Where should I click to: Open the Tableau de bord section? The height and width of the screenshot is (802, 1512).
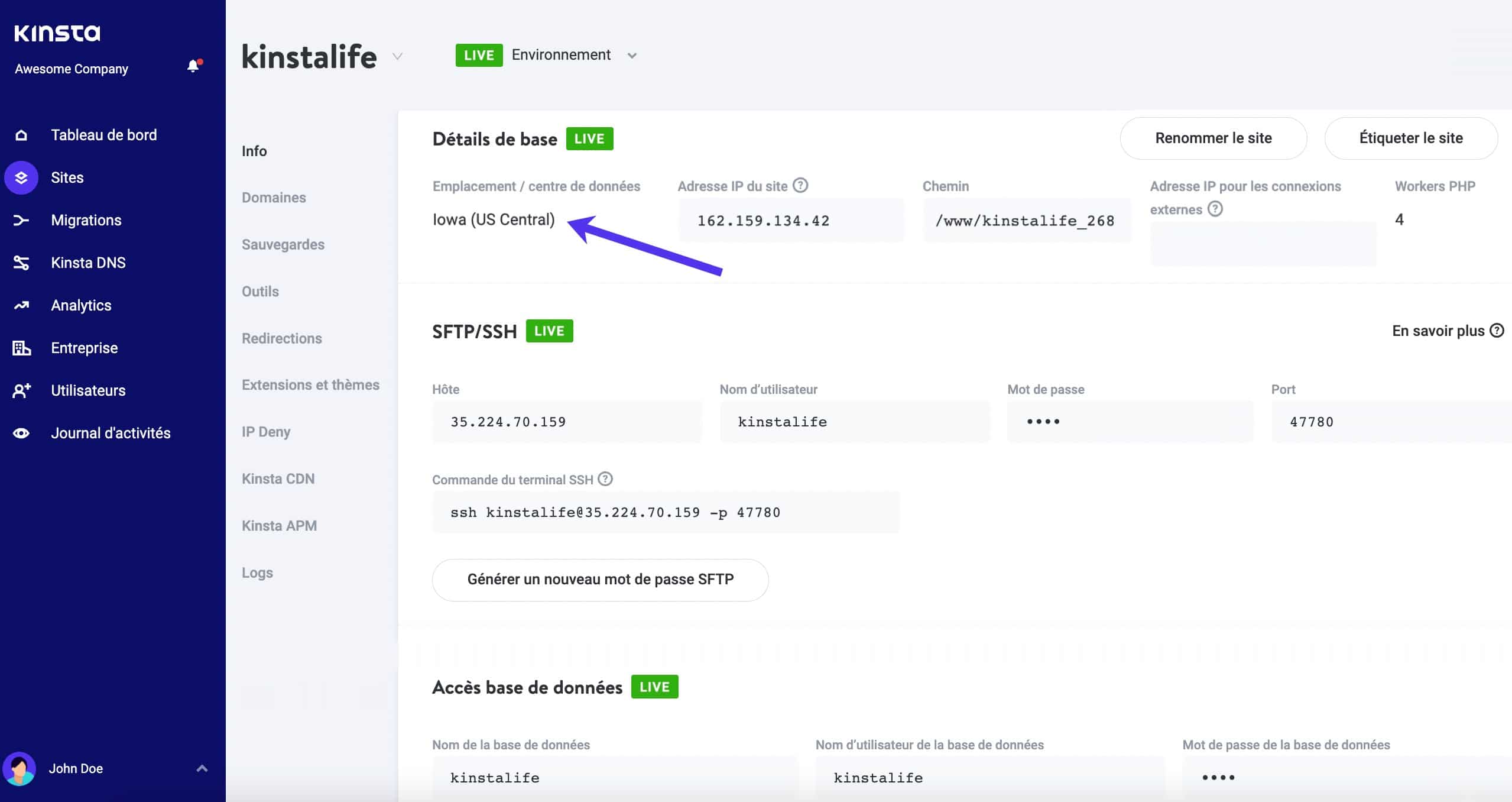[x=103, y=135]
